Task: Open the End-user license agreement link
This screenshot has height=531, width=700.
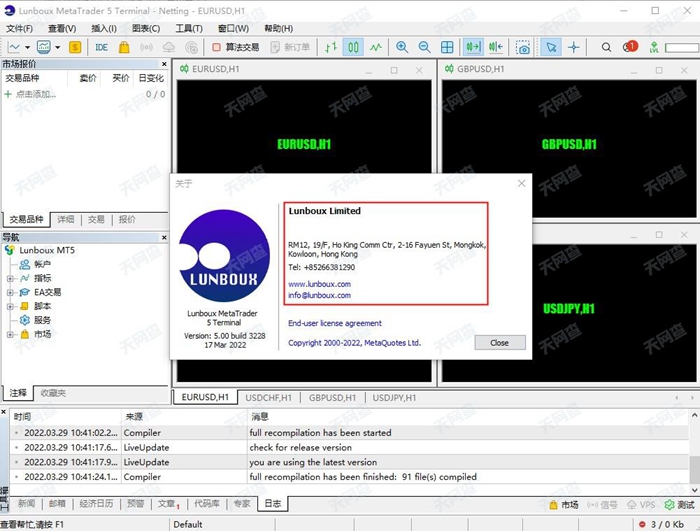Action: [x=334, y=323]
